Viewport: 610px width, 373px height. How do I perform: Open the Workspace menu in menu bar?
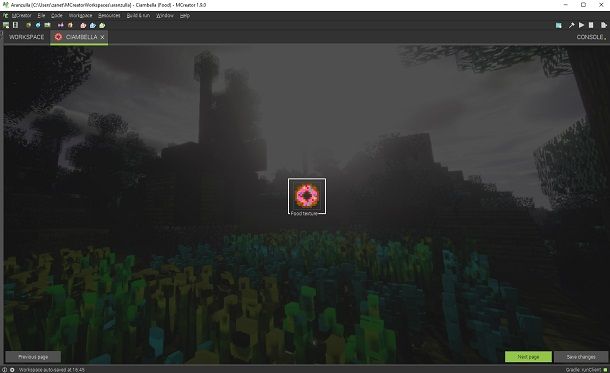[81, 16]
